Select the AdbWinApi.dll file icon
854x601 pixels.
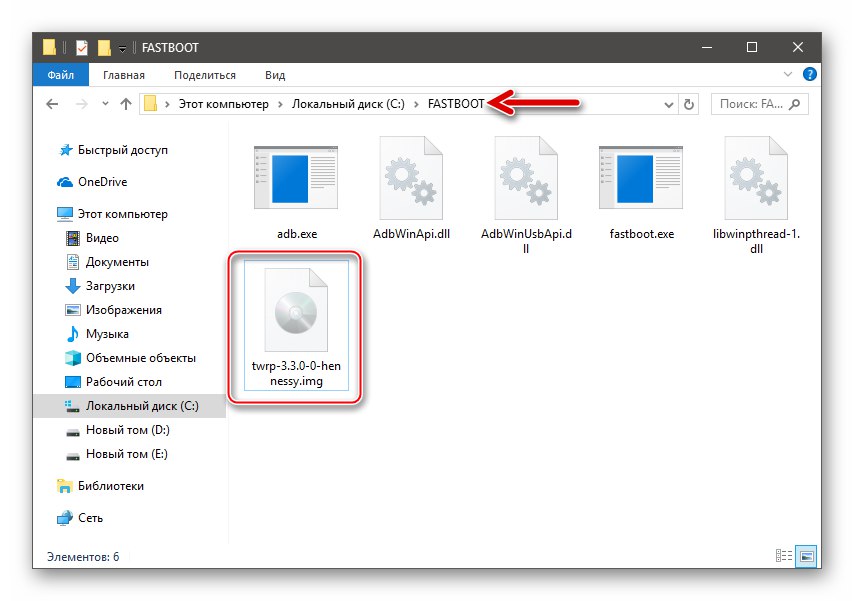411,178
